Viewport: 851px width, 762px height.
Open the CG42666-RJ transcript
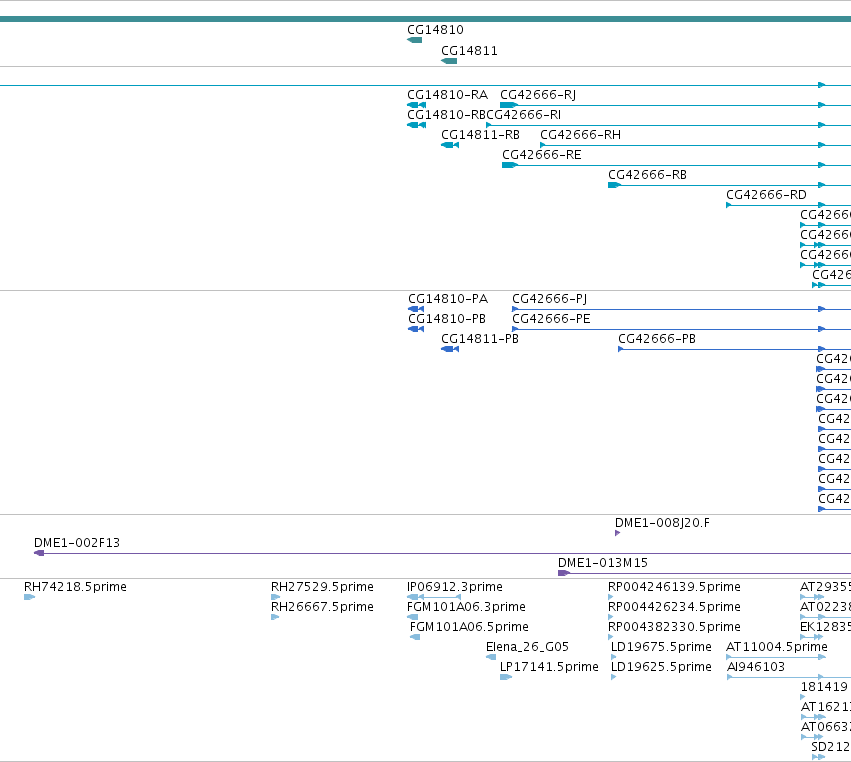538,95
